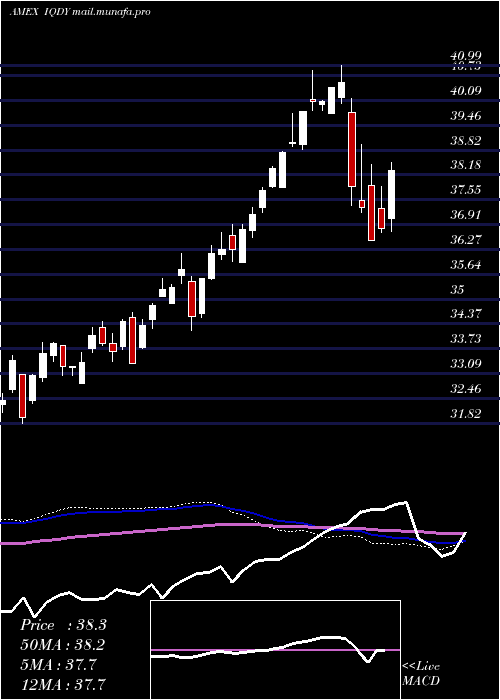Select the 37.55 price axis label
The image size is (500, 700).
point(466,190)
